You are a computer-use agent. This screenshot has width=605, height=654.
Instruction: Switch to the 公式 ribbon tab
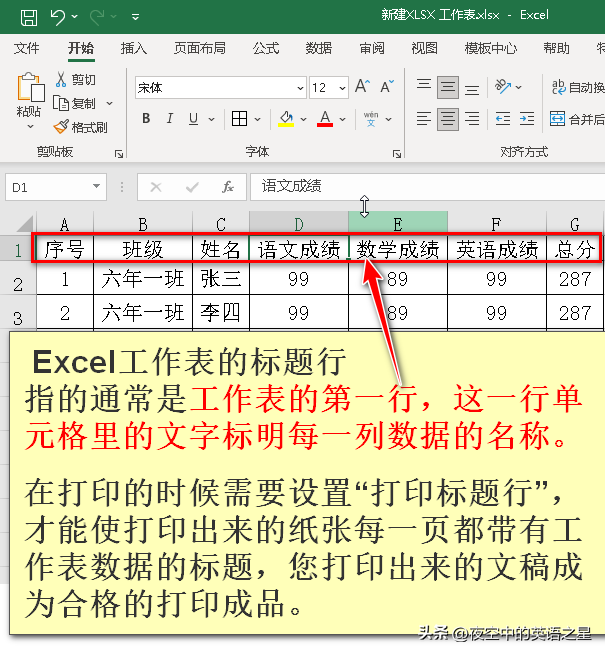pyautogui.click(x=266, y=48)
